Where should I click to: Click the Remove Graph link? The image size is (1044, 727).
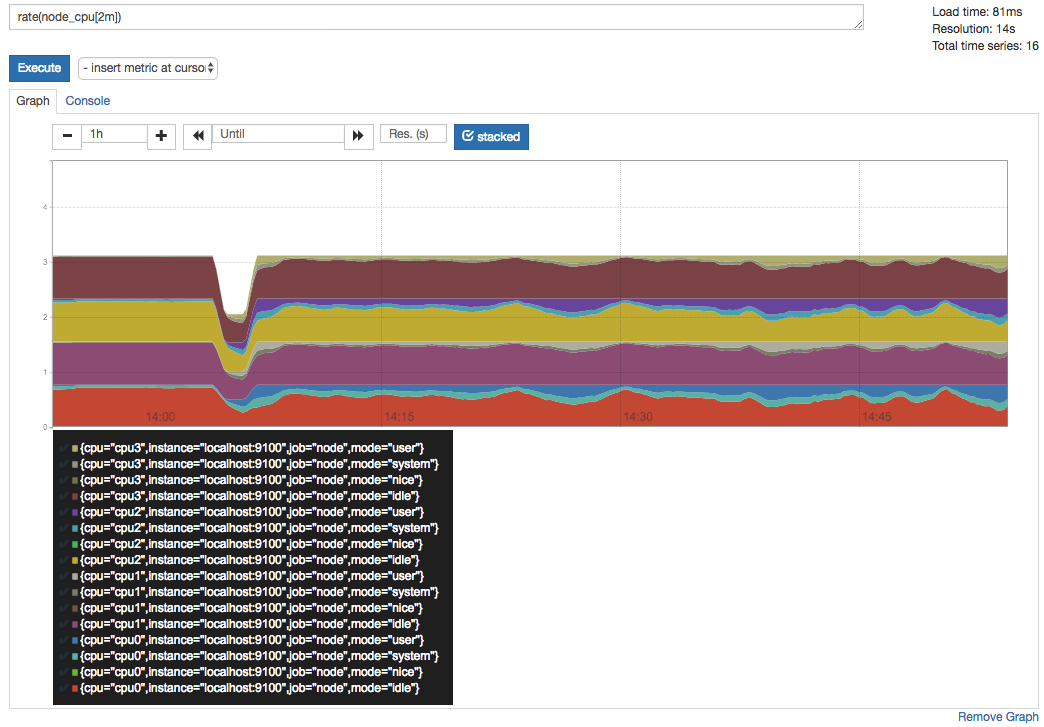click(997, 716)
